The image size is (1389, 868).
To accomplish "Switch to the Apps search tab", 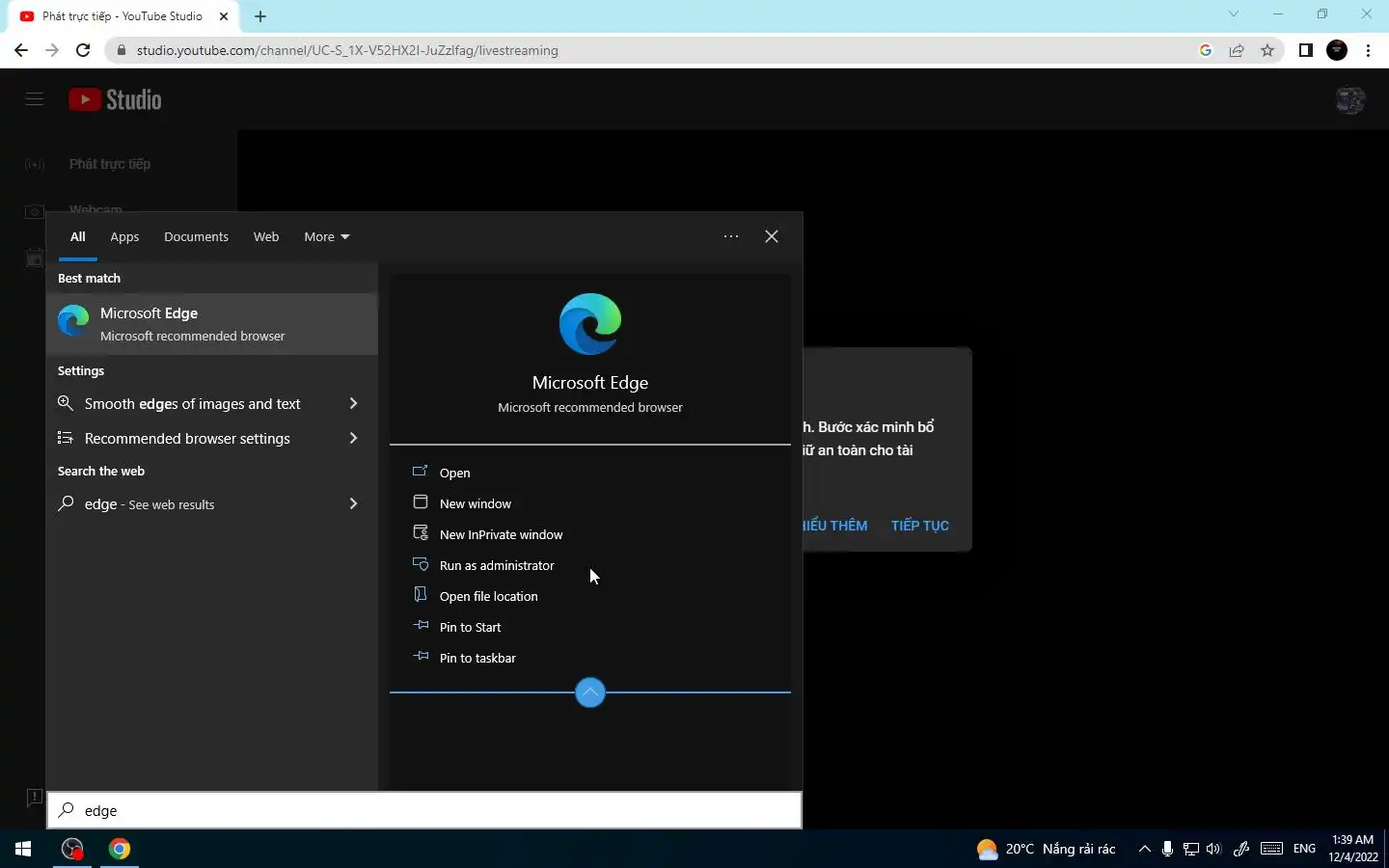I will [x=124, y=236].
